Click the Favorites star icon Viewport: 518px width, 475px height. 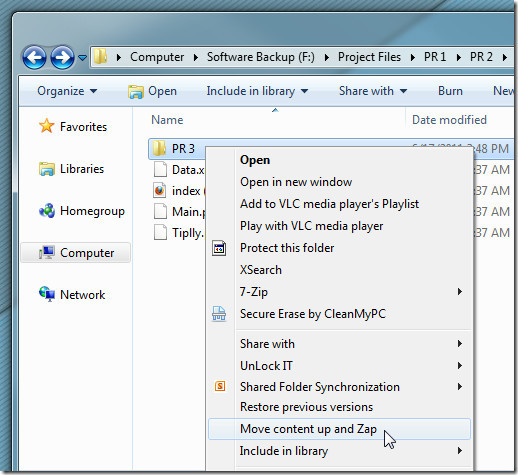click(47, 126)
